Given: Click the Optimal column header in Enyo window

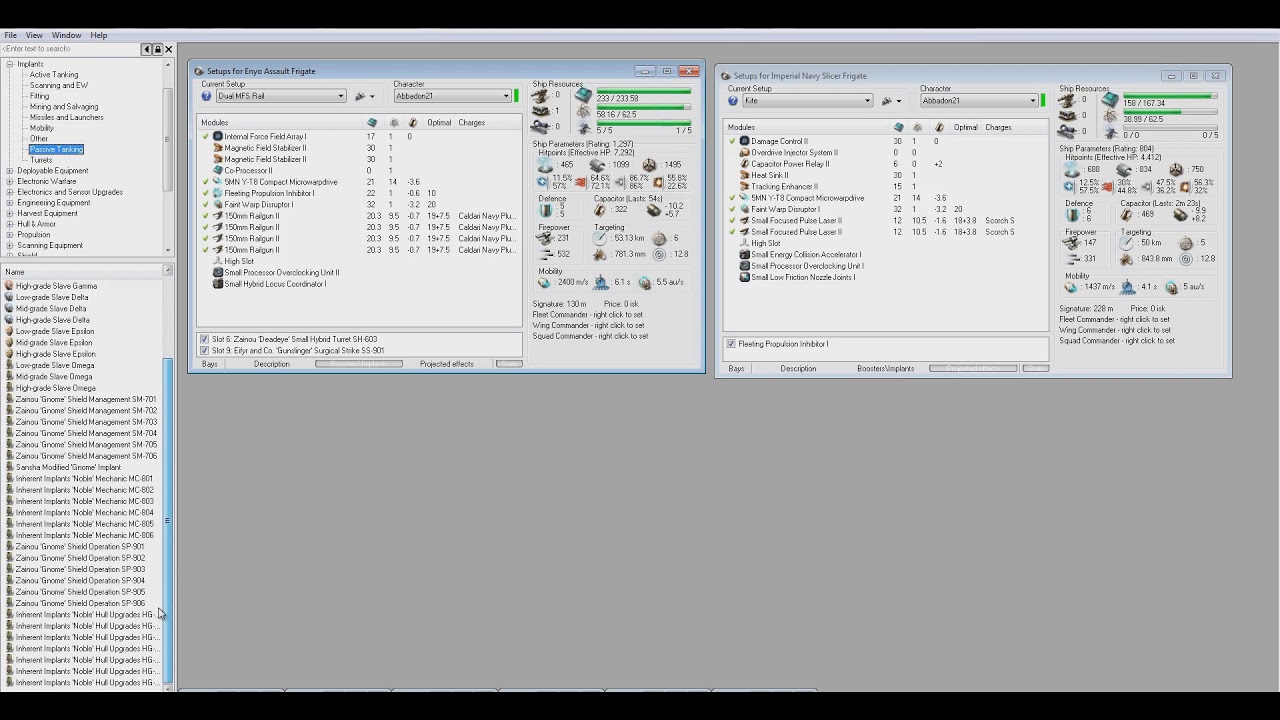Looking at the screenshot, I should pyautogui.click(x=439, y=123).
